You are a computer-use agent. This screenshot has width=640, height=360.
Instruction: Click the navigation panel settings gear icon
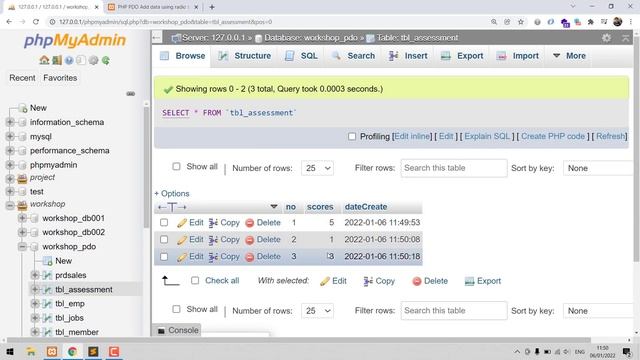(x=93, y=60)
